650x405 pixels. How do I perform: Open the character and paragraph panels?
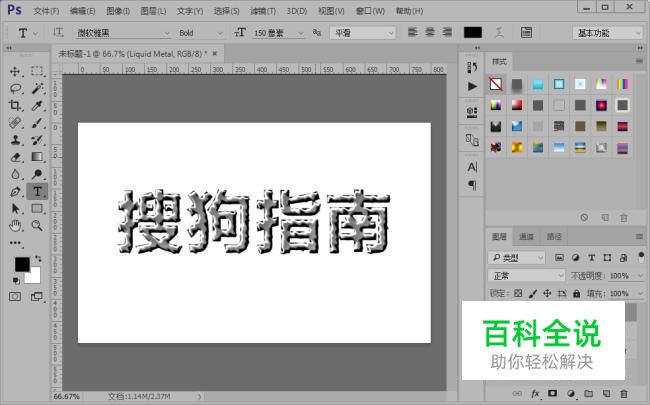coord(526,32)
